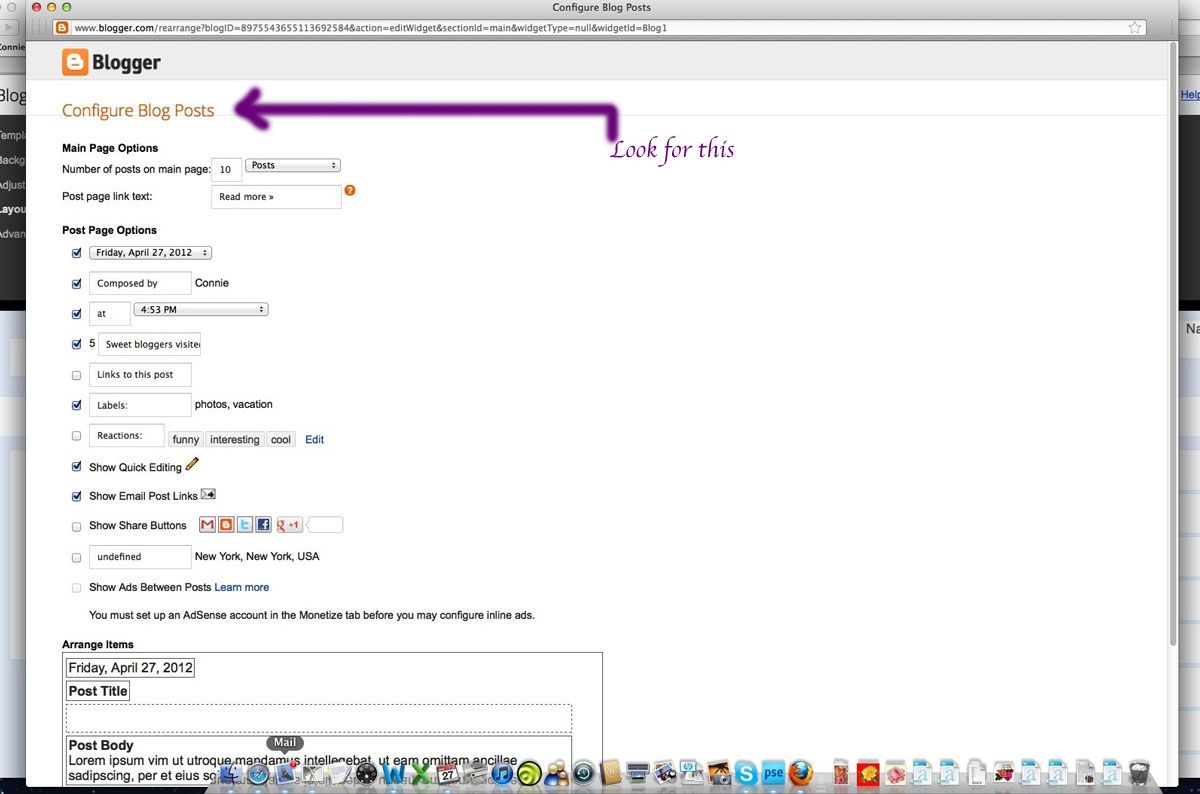This screenshot has width=1200, height=794.
Task: Enable the location checkbox beside 'undefined'
Action: (x=77, y=558)
